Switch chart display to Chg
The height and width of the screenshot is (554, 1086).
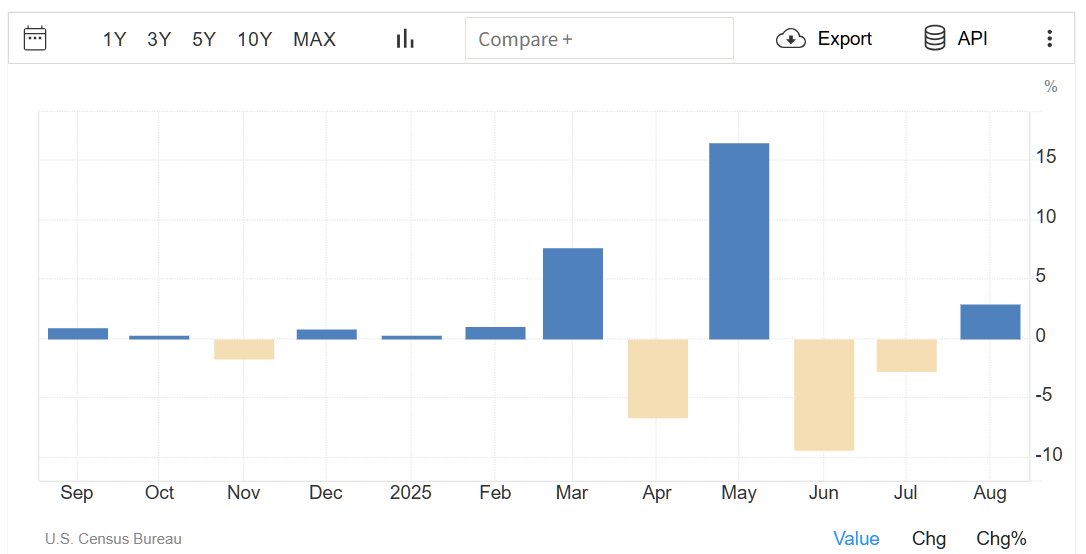point(929,539)
